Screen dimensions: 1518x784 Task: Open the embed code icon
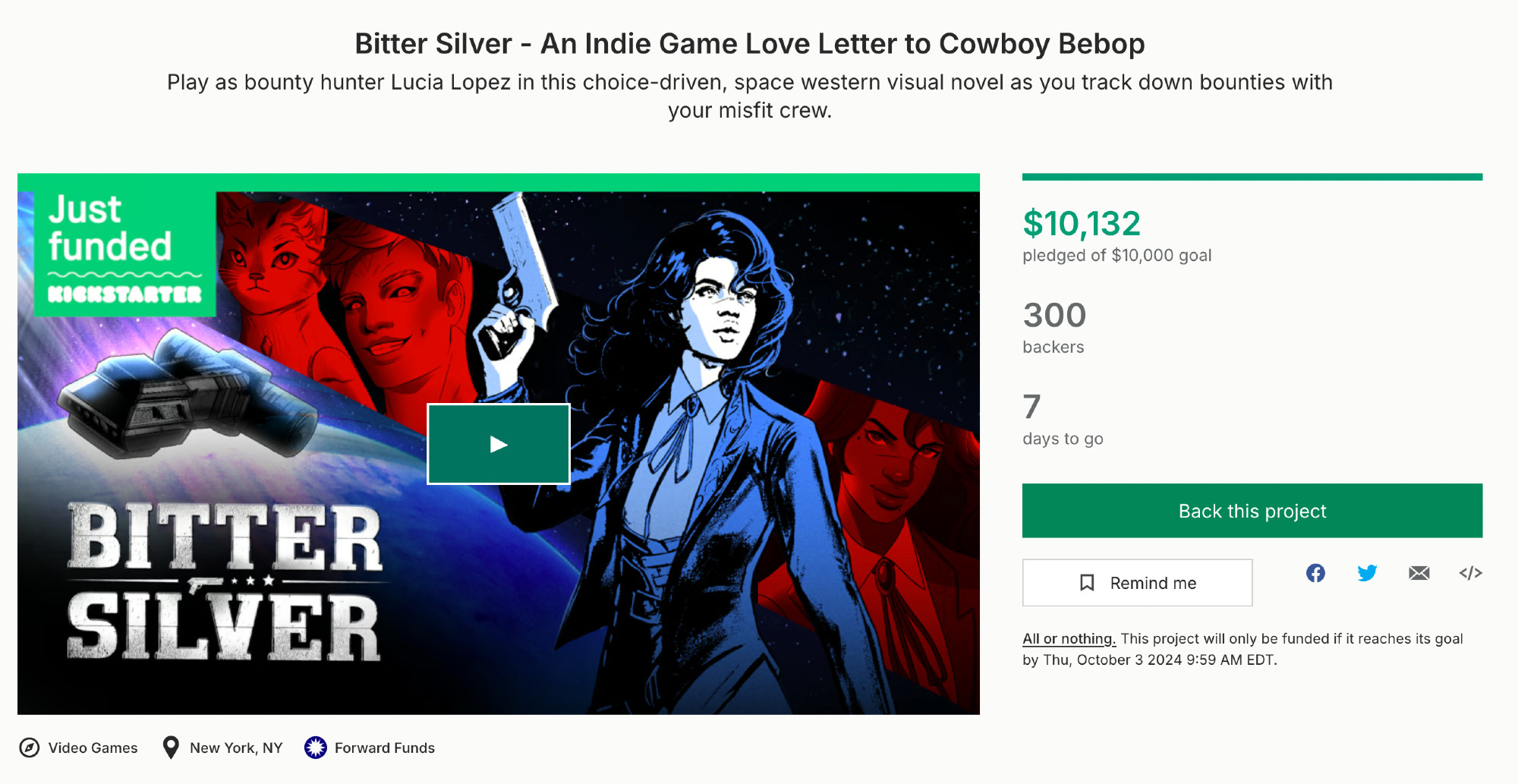(x=1470, y=573)
